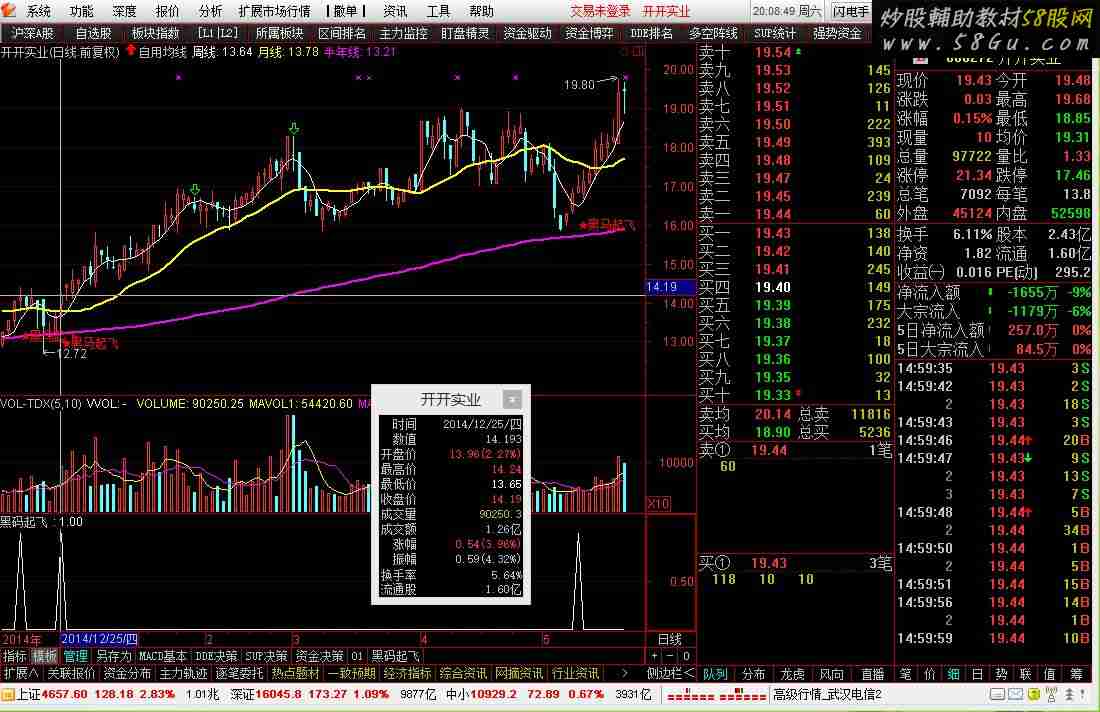Select the DDE排名 tab
Viewport: 1100px width, 712px height.
click(x=651, y=33)
